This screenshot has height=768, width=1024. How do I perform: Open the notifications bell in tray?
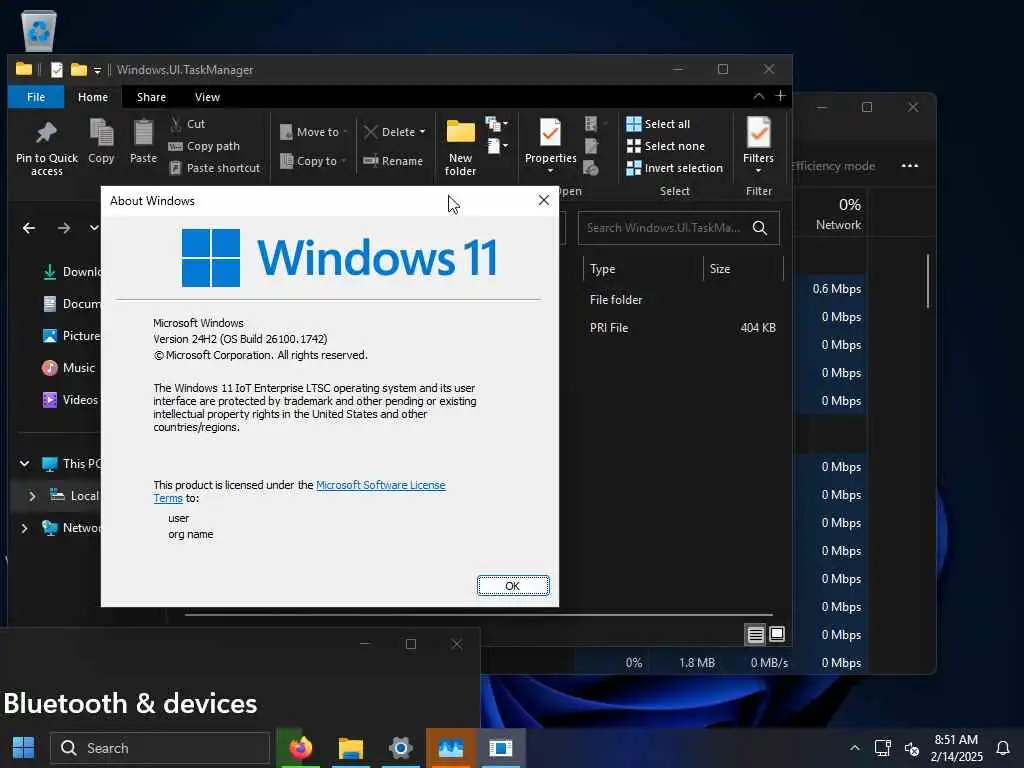1003,748
